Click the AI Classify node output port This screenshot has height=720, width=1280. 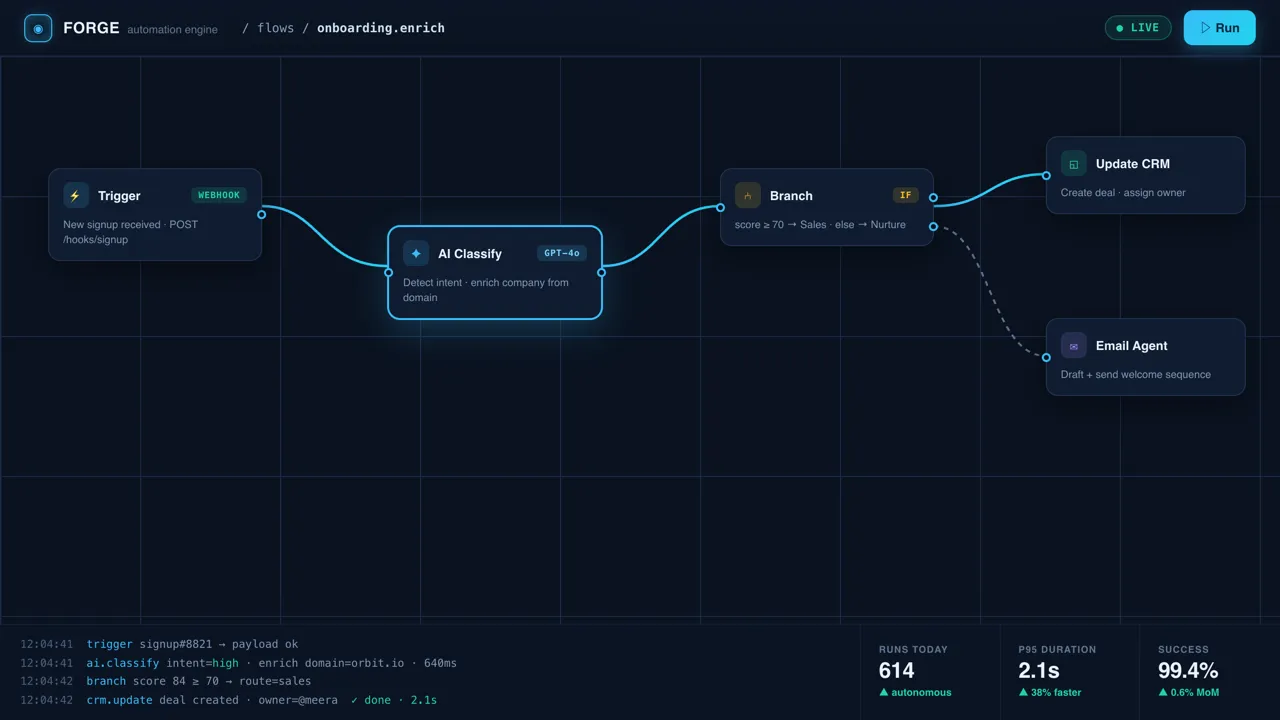coord(601,272)
